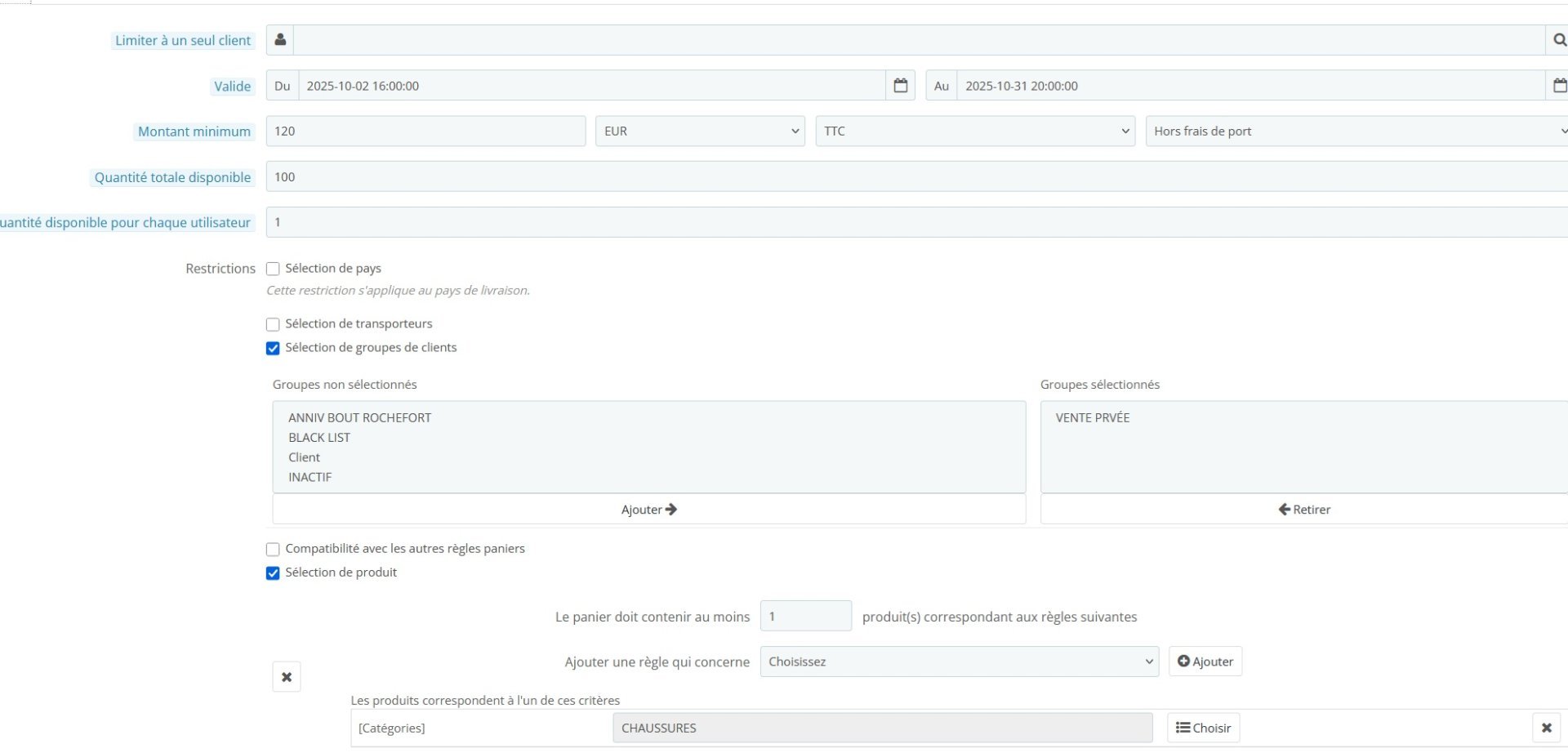Click the Au end date field
Screen dimensions: 1568x753
click(x=1251, y=86)
